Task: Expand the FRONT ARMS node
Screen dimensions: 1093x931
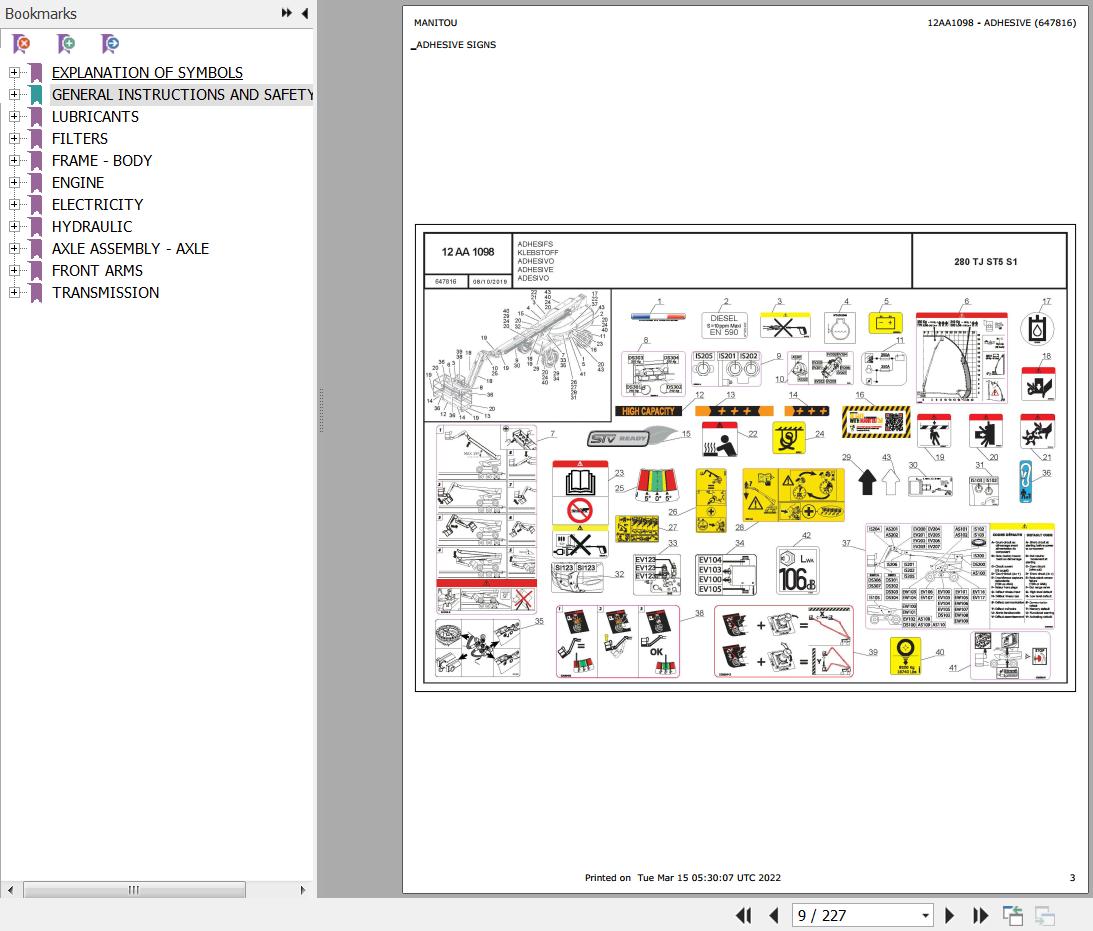Action: [x=14, y=270]
